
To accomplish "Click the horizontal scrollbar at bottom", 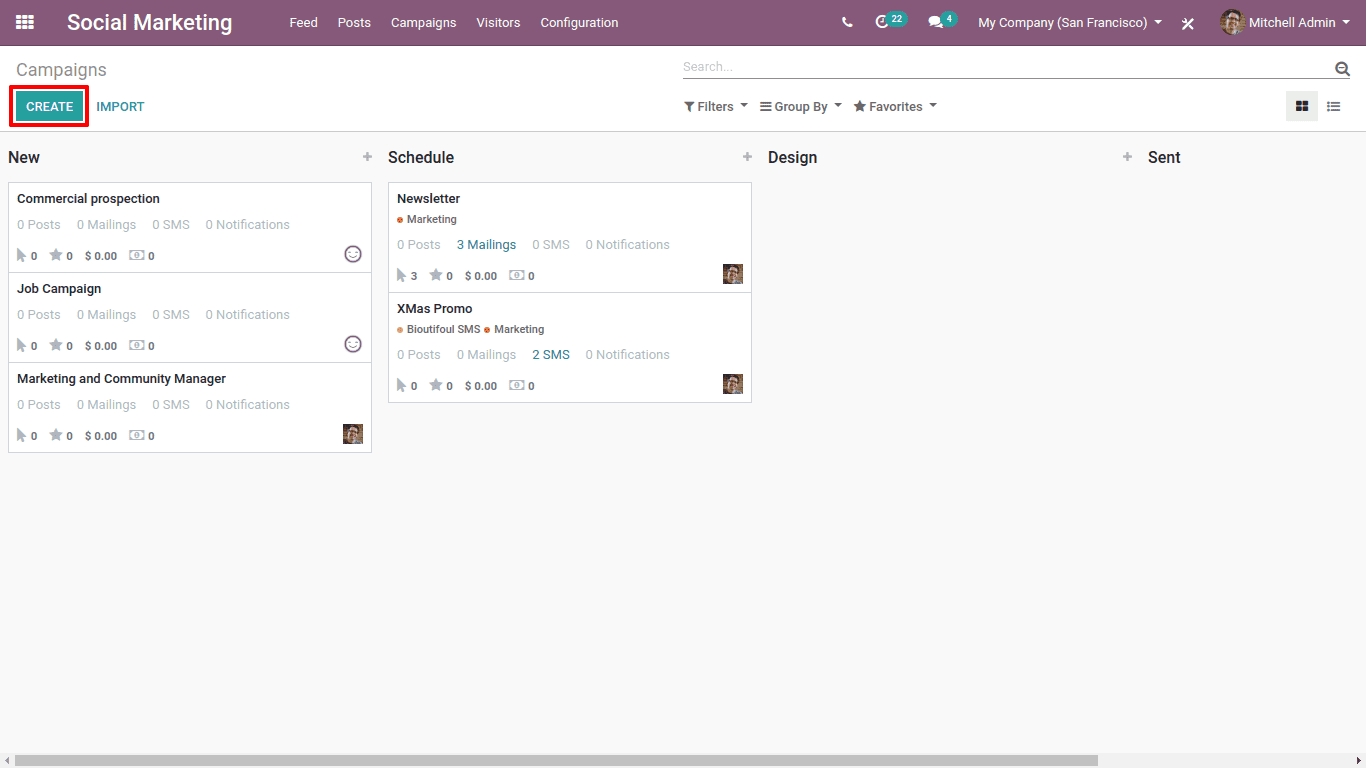I will [556, 761].
